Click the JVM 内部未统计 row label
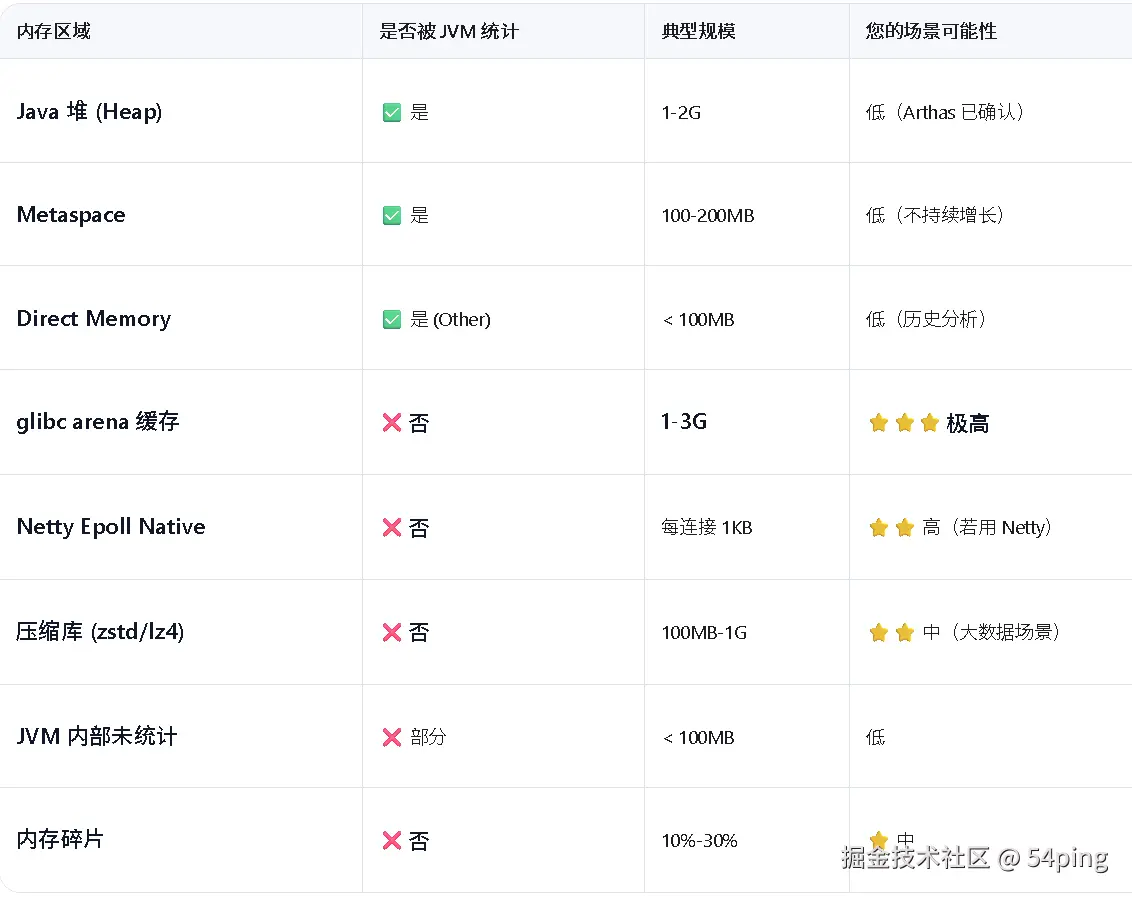 pyautogui.click(x=97, y=737)
